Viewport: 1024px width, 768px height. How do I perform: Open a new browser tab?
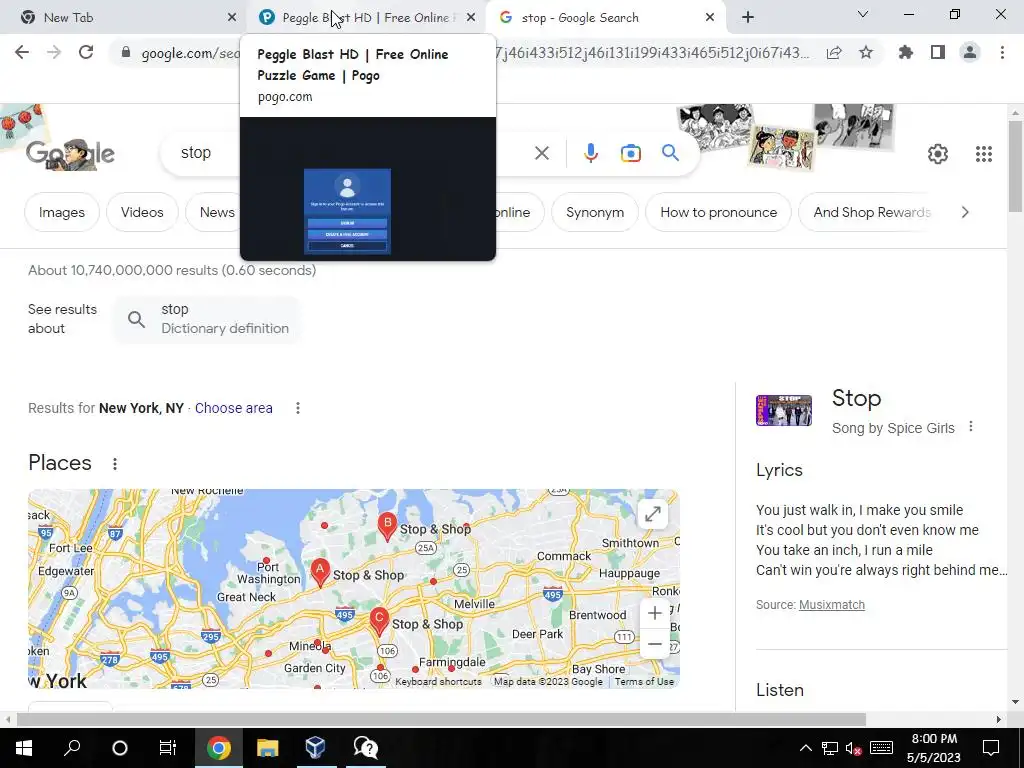click(748, 17)
